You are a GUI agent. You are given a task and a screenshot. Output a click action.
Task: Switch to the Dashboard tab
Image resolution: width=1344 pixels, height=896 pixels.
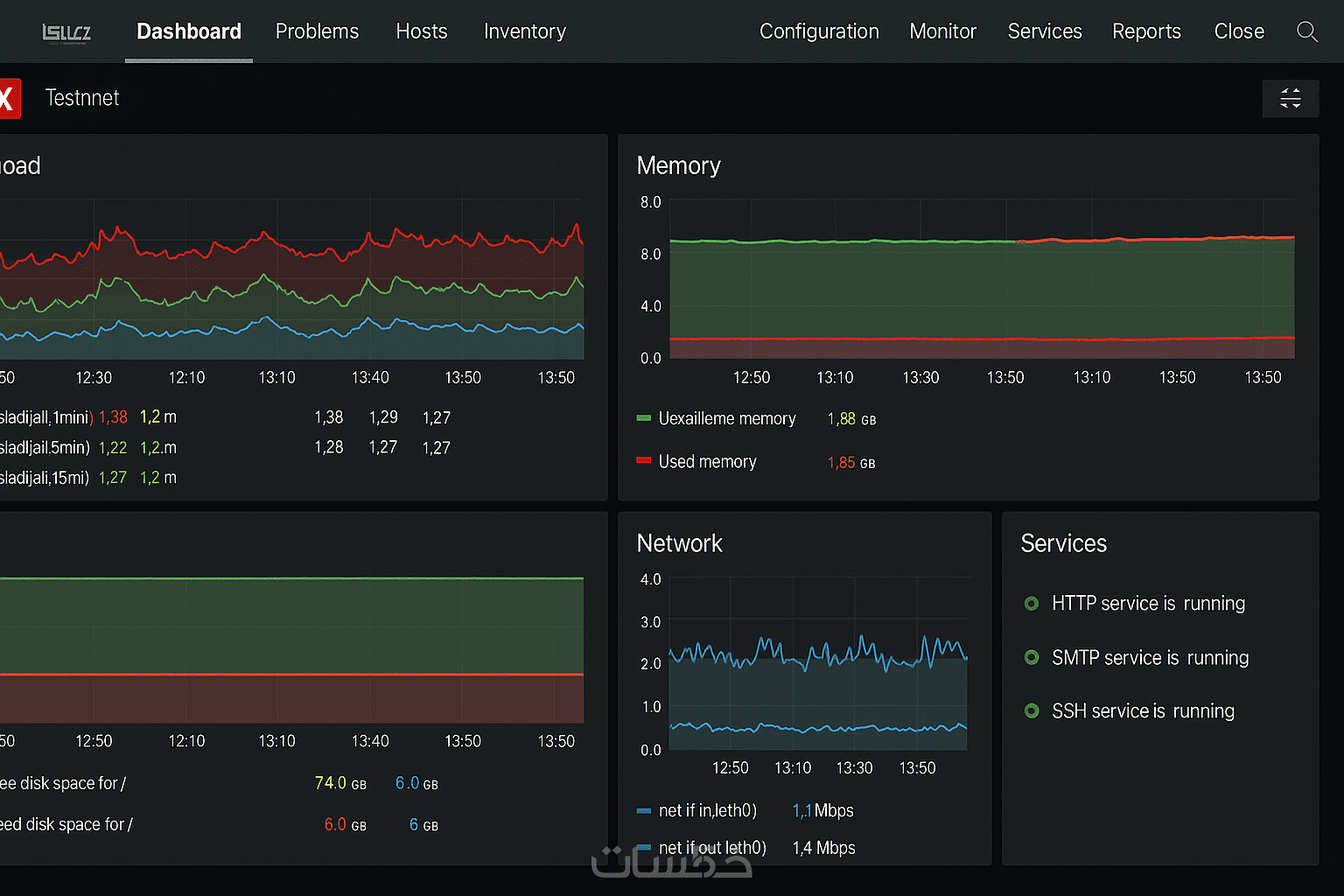189,32
